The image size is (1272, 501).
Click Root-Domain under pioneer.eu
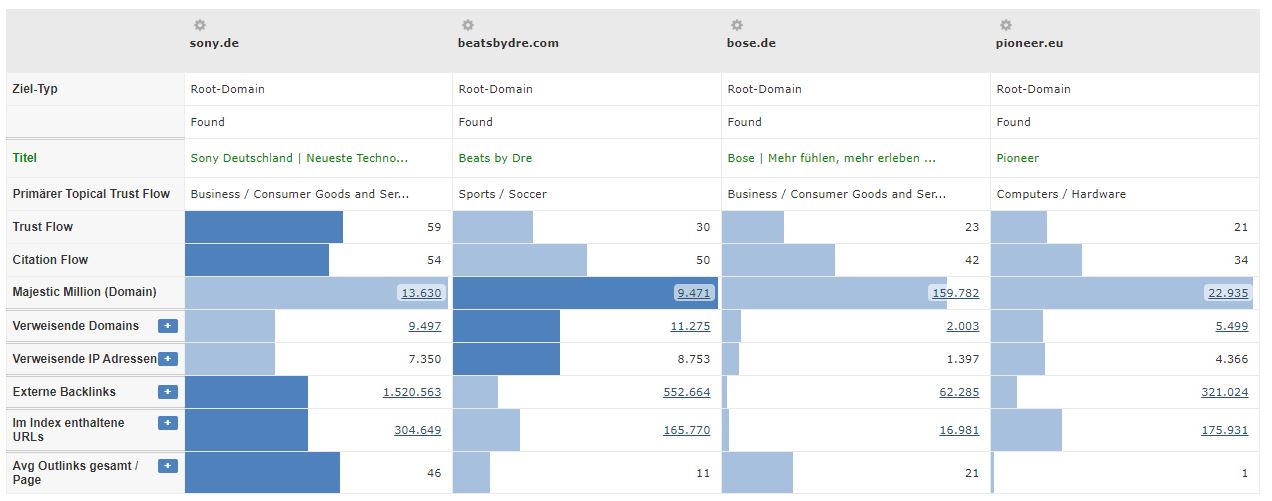tap(1033, 89)
